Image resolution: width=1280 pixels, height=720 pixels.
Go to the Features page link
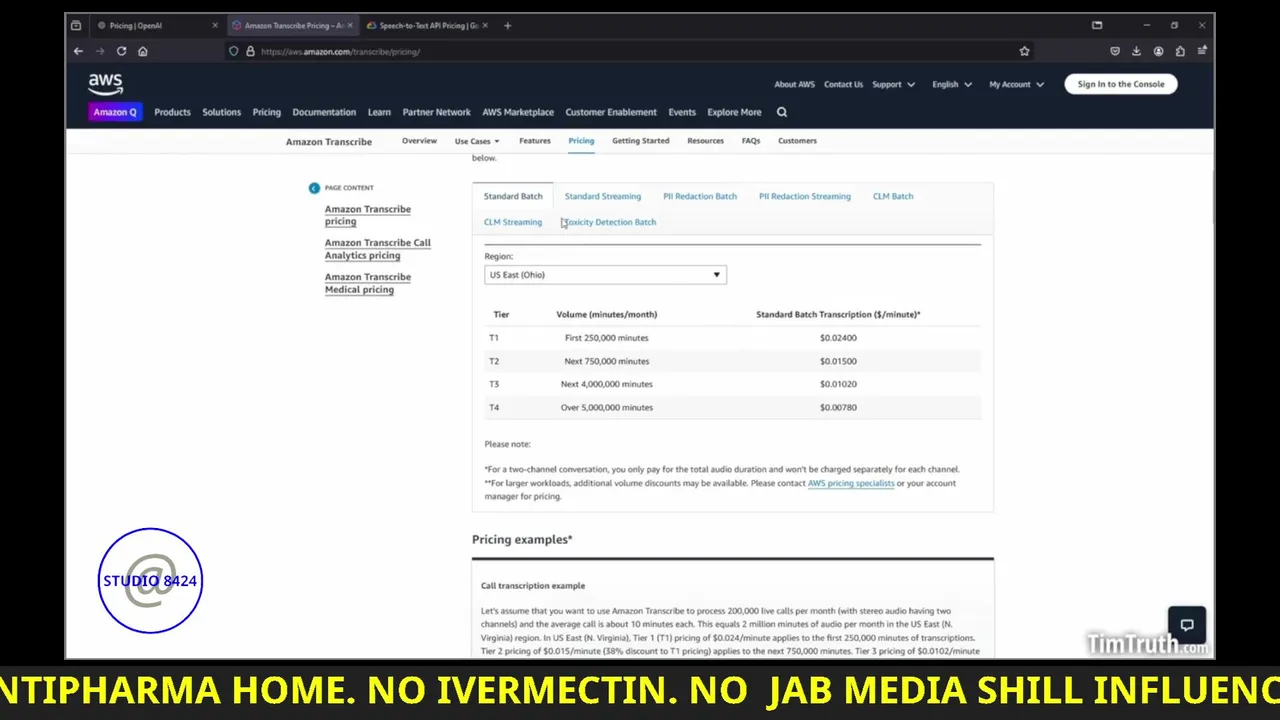click(535, 141)
